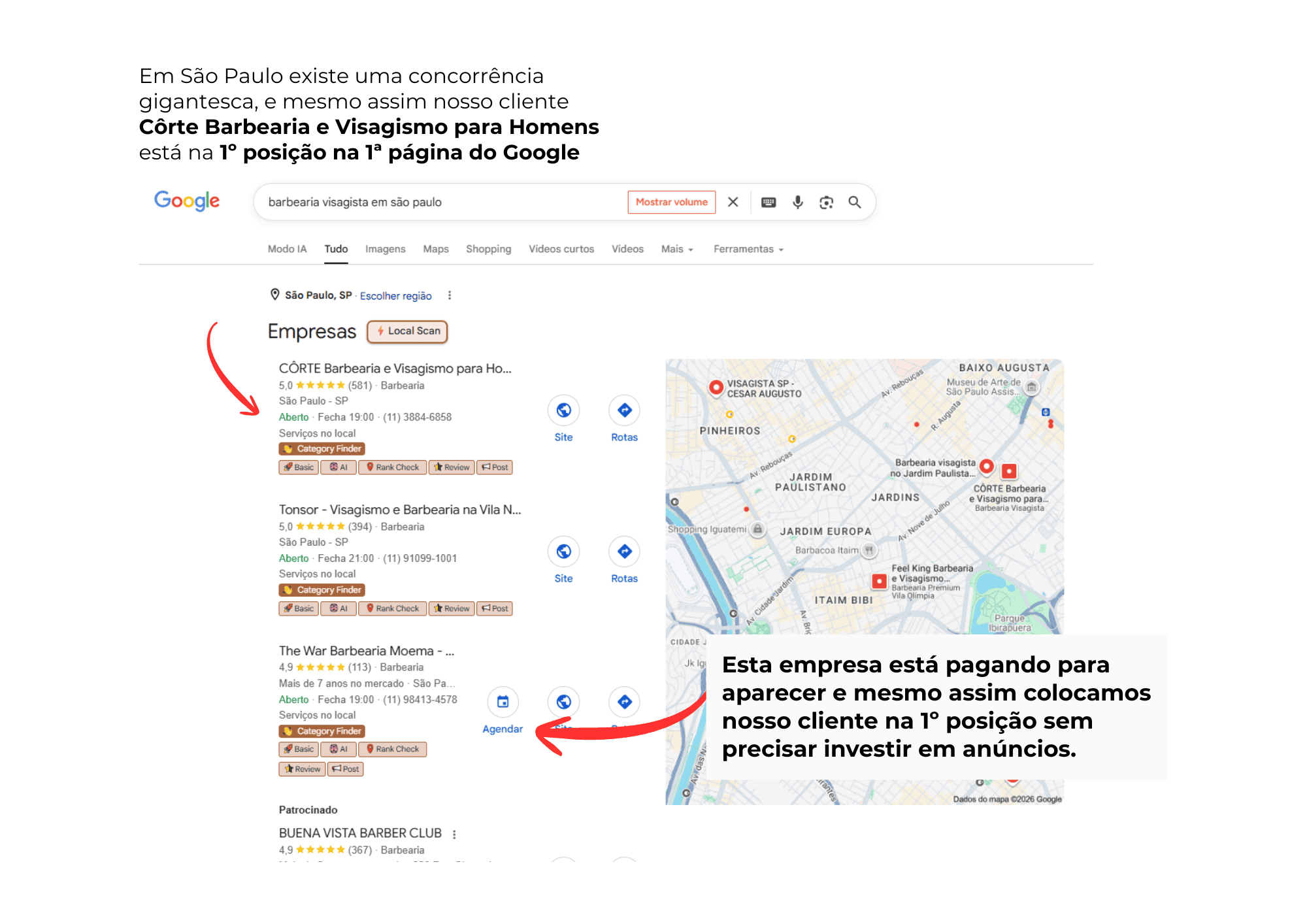Open CÔRTE Barbearia e Visagismo listing title
This screenshot has width=1307, height=924.
(x=395, y=369)
